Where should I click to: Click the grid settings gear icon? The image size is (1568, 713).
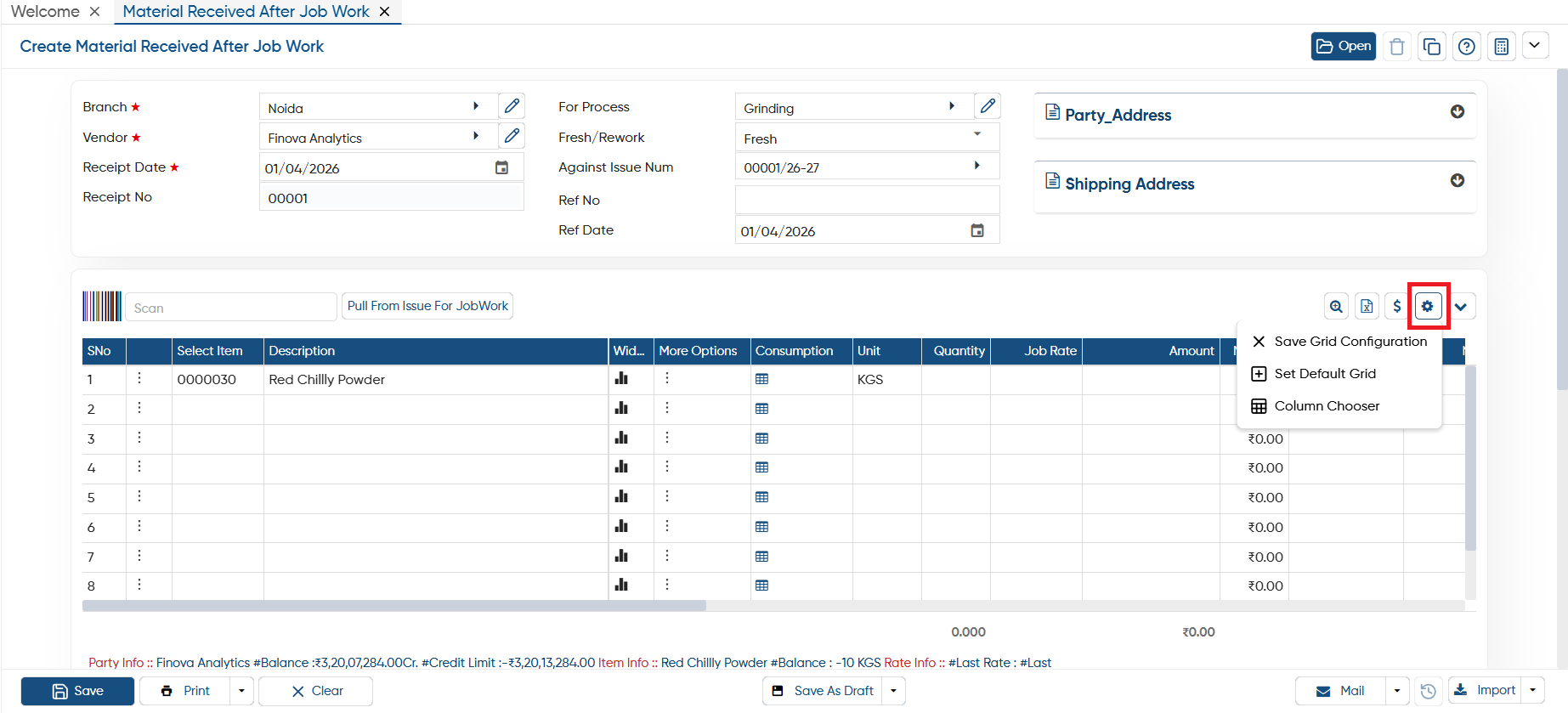pyautogui.click(x=1428, y=306)
